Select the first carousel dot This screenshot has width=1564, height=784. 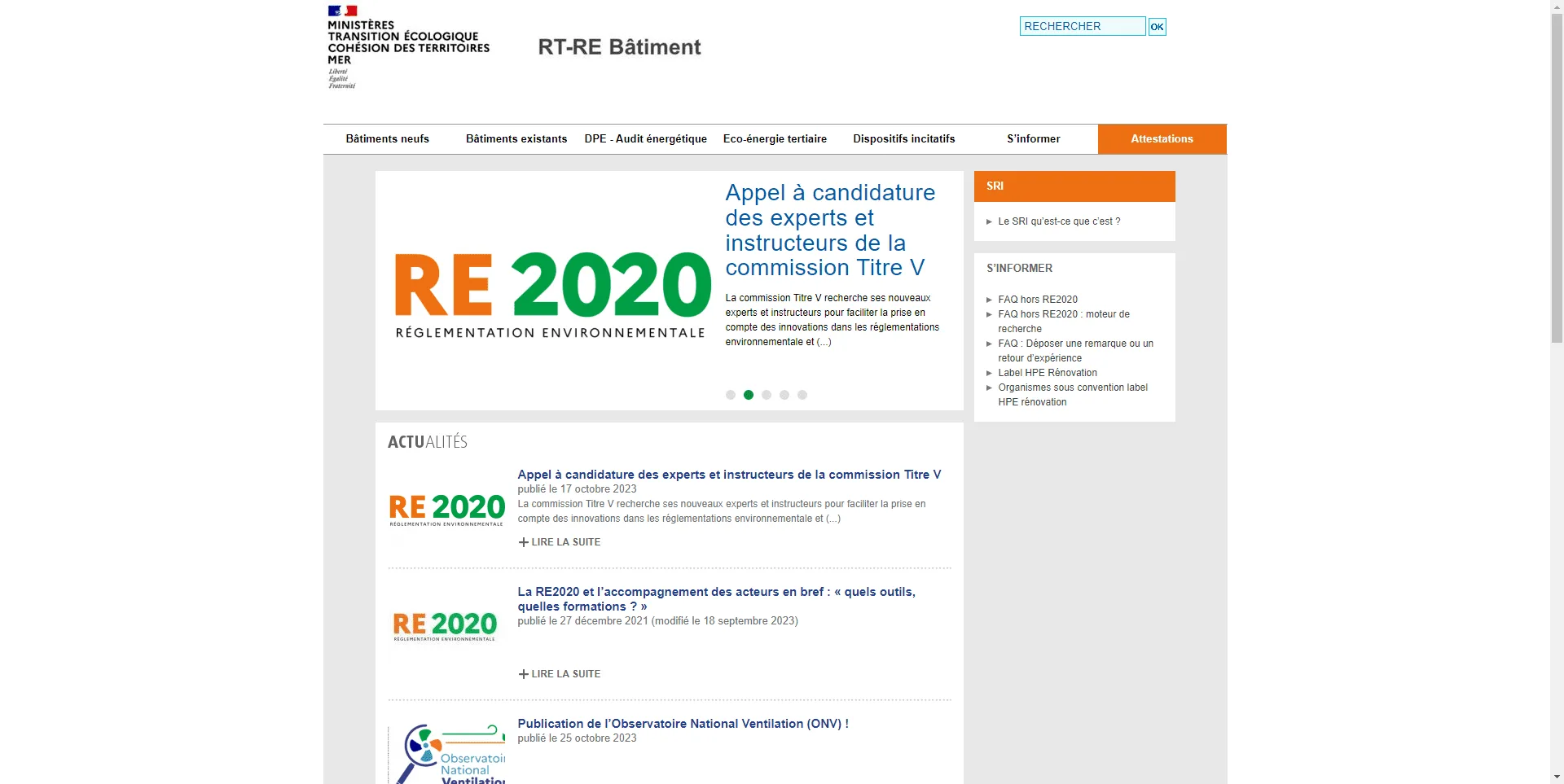[731, 395]
